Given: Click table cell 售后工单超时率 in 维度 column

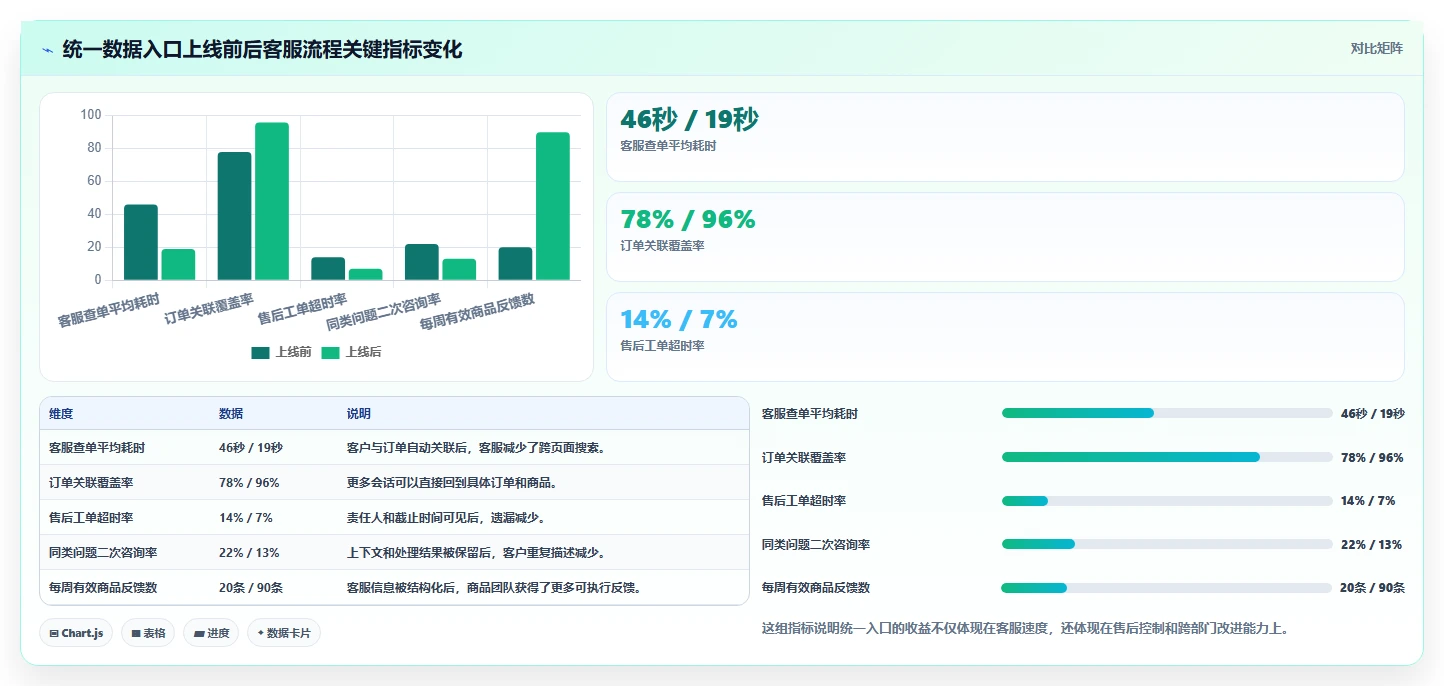Looking at the screenshot, I should 91,518.
